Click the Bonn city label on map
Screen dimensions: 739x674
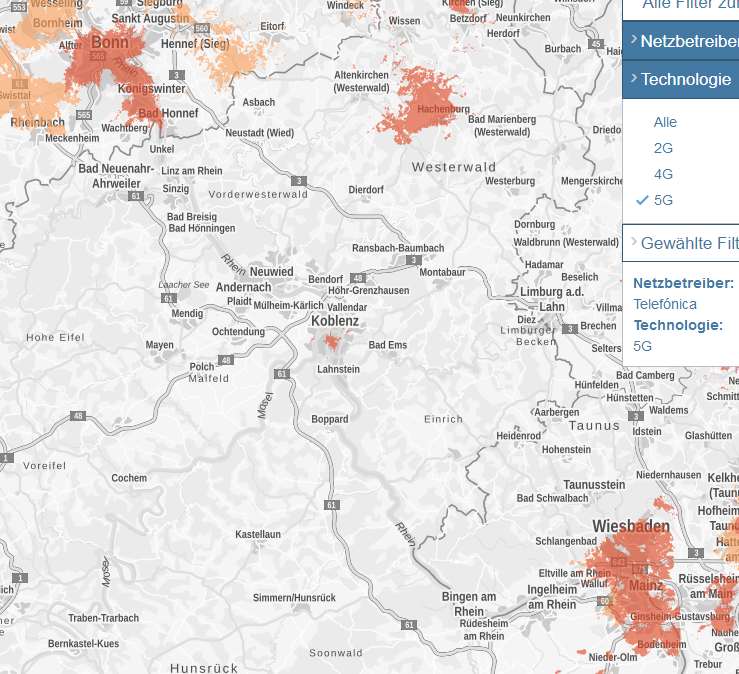[x=110, y=42]
